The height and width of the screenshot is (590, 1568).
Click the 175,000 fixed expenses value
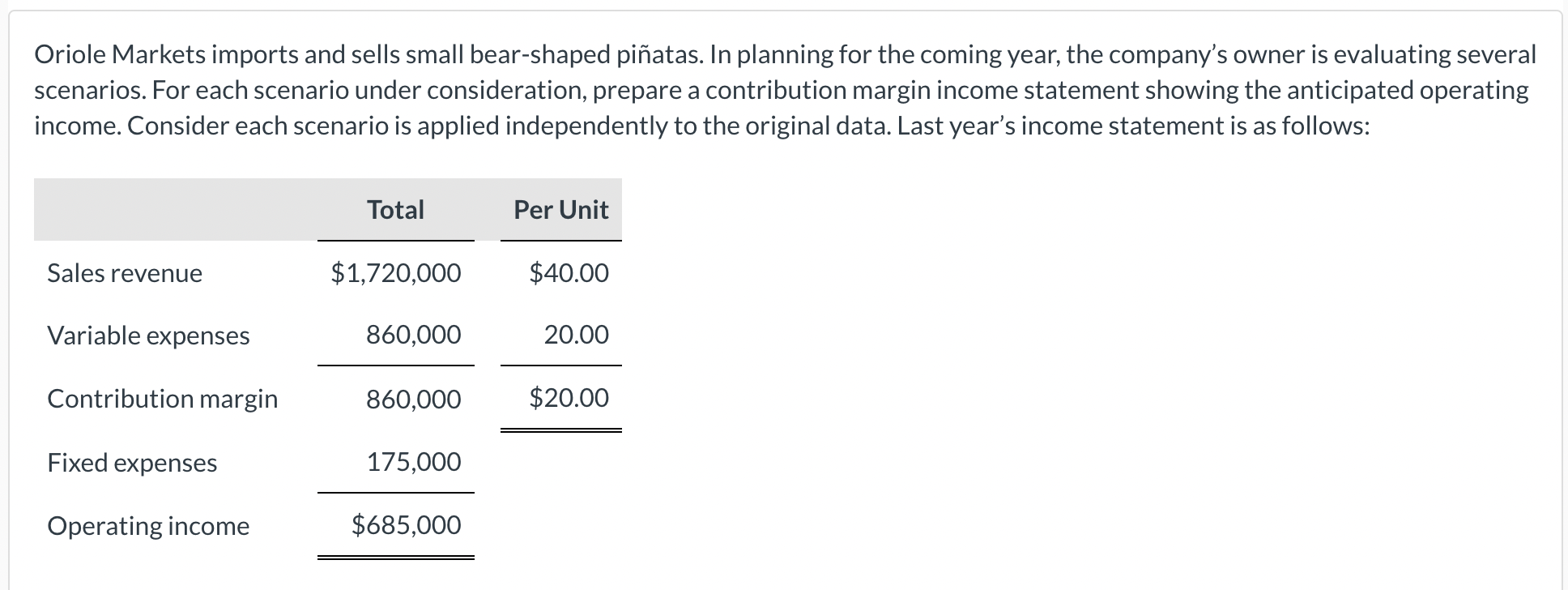(414, 462)
